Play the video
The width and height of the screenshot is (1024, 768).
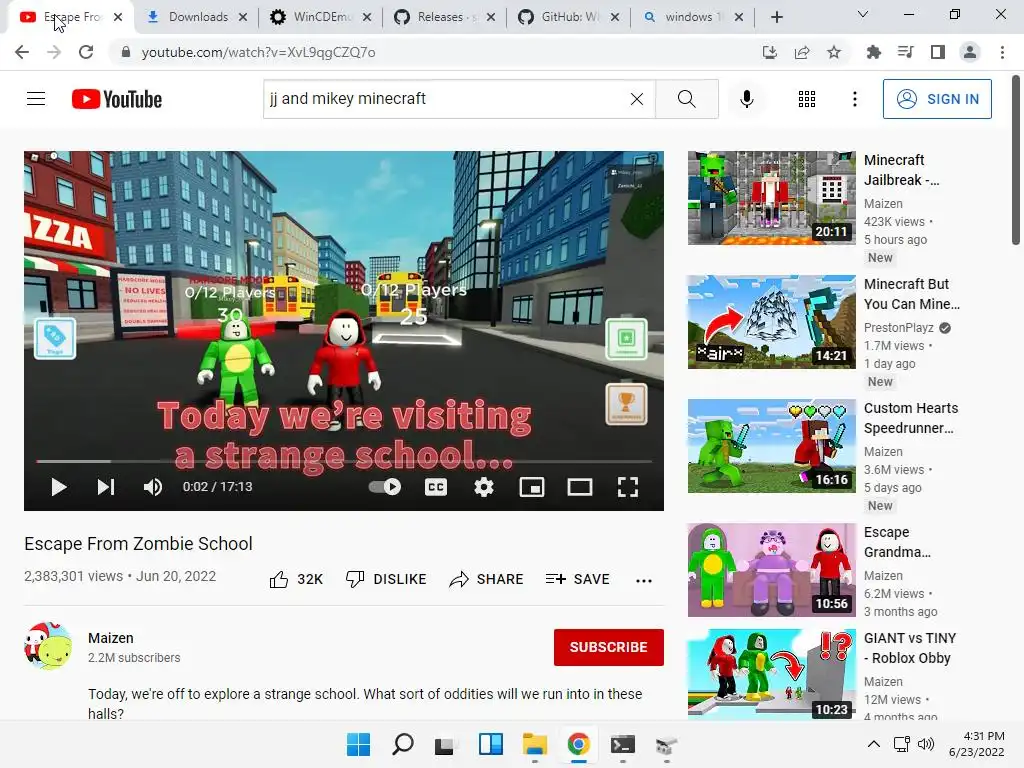(x=59, y=487)
